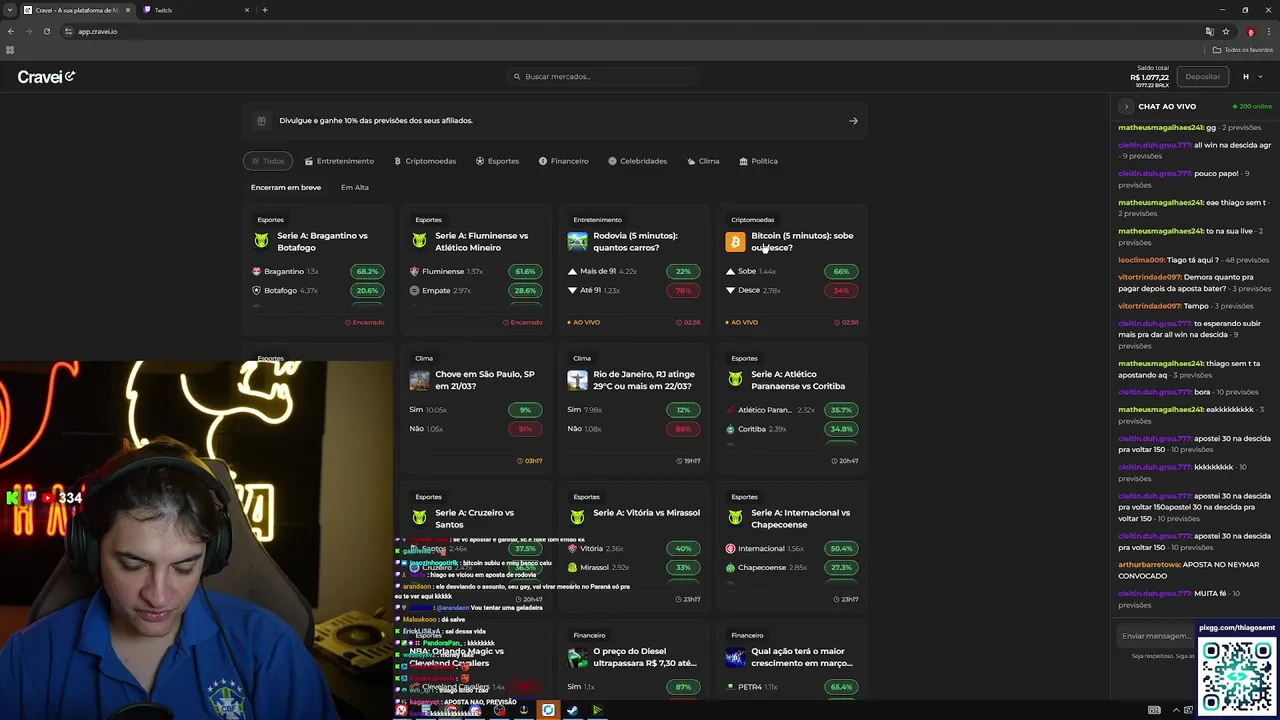Screen dimensions: 1280x720
Task: Click fuel pump thumbnail on Diesel card
Action: tap(577, 657)
